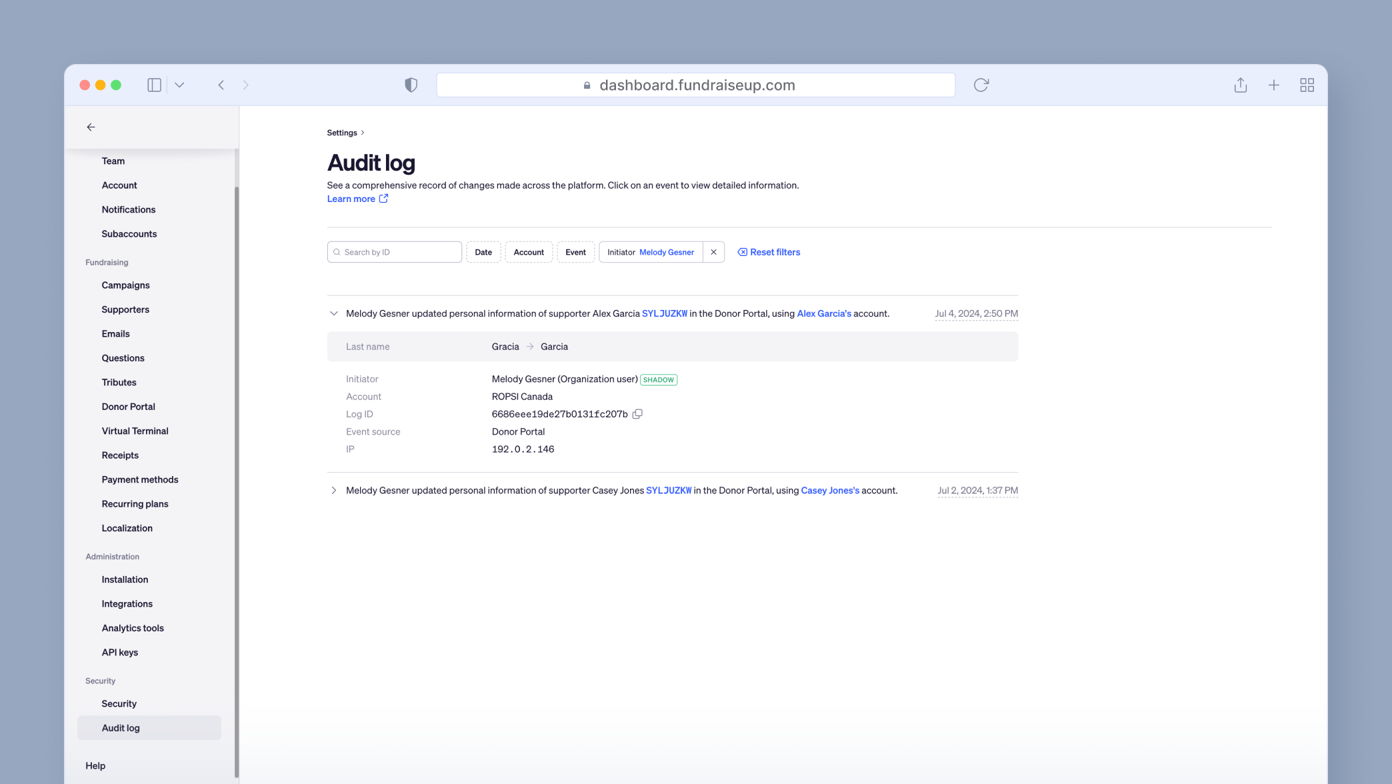Remove the Melody Gesner initiator filter
Screen dimensions: 1392x784
pyautogui.click(x=713, y=251)
